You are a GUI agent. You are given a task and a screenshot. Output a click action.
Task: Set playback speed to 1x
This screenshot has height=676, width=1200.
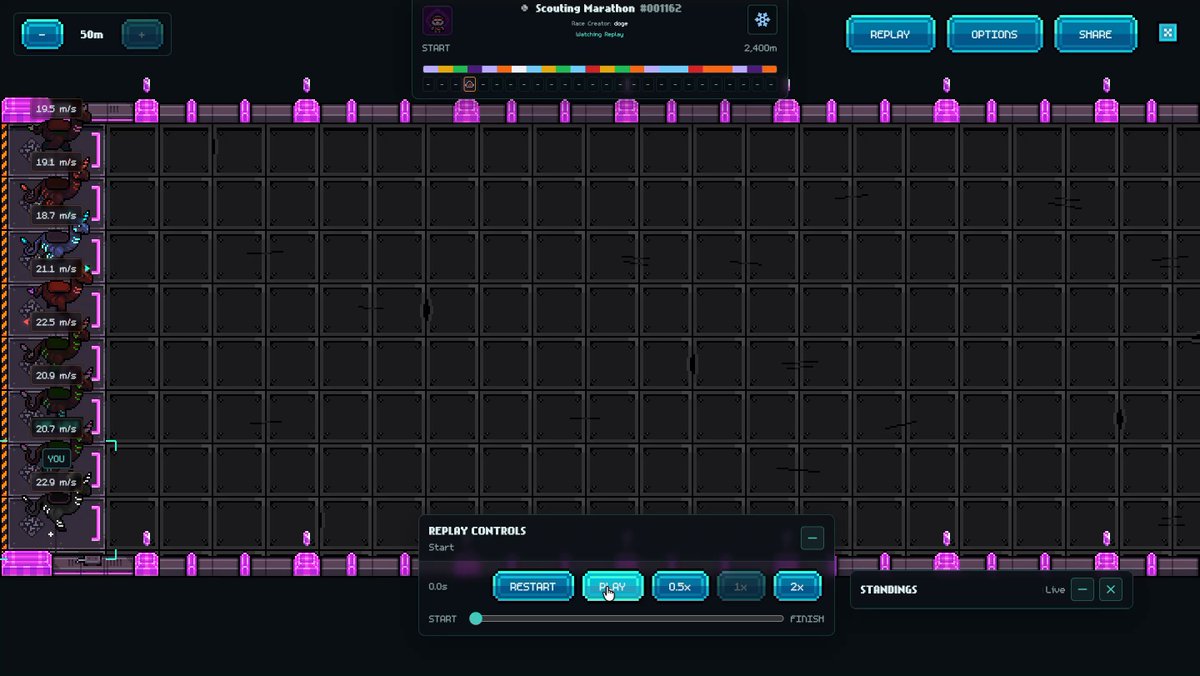click(x=741, y=587)
